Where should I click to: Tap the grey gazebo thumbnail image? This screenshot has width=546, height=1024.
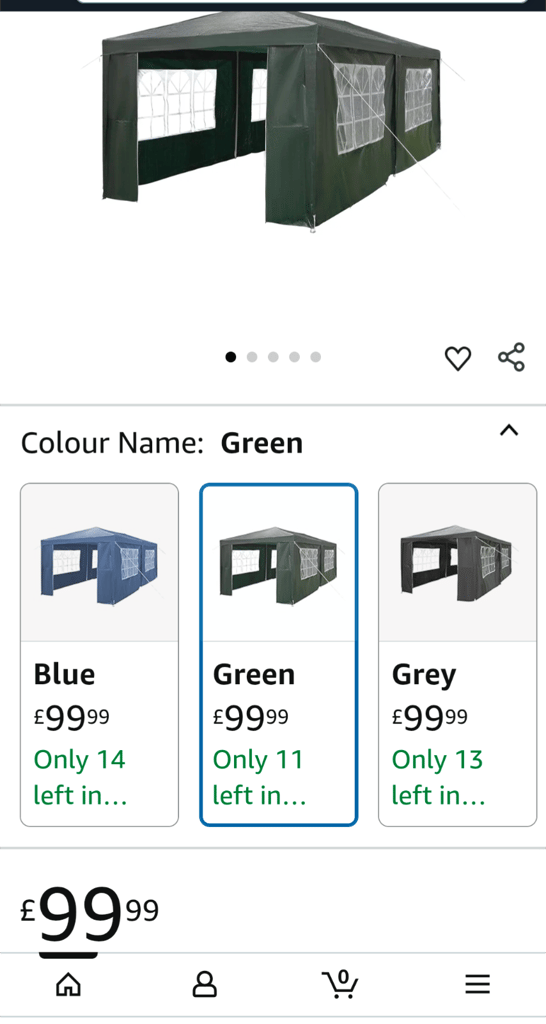tap(457, 563)
